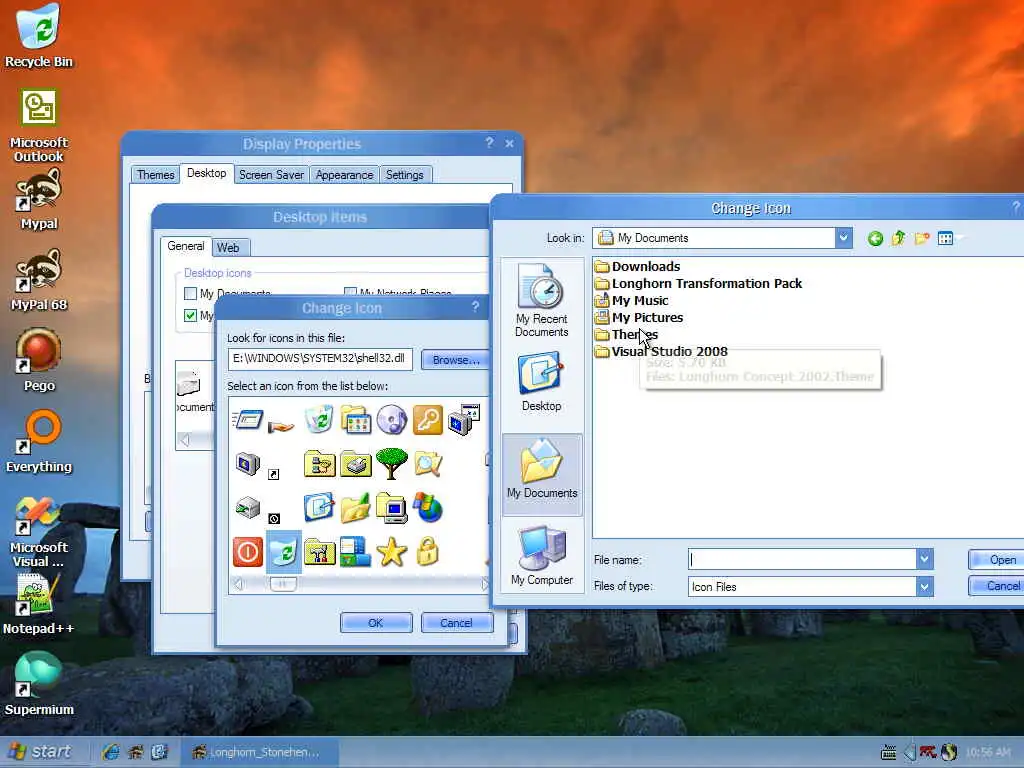The width and height of the screenshot is (1024, 768).
Task: Toggle My Documents checkbox in Desktop Items
Action: pyautogui.click(x=190, y=293)
